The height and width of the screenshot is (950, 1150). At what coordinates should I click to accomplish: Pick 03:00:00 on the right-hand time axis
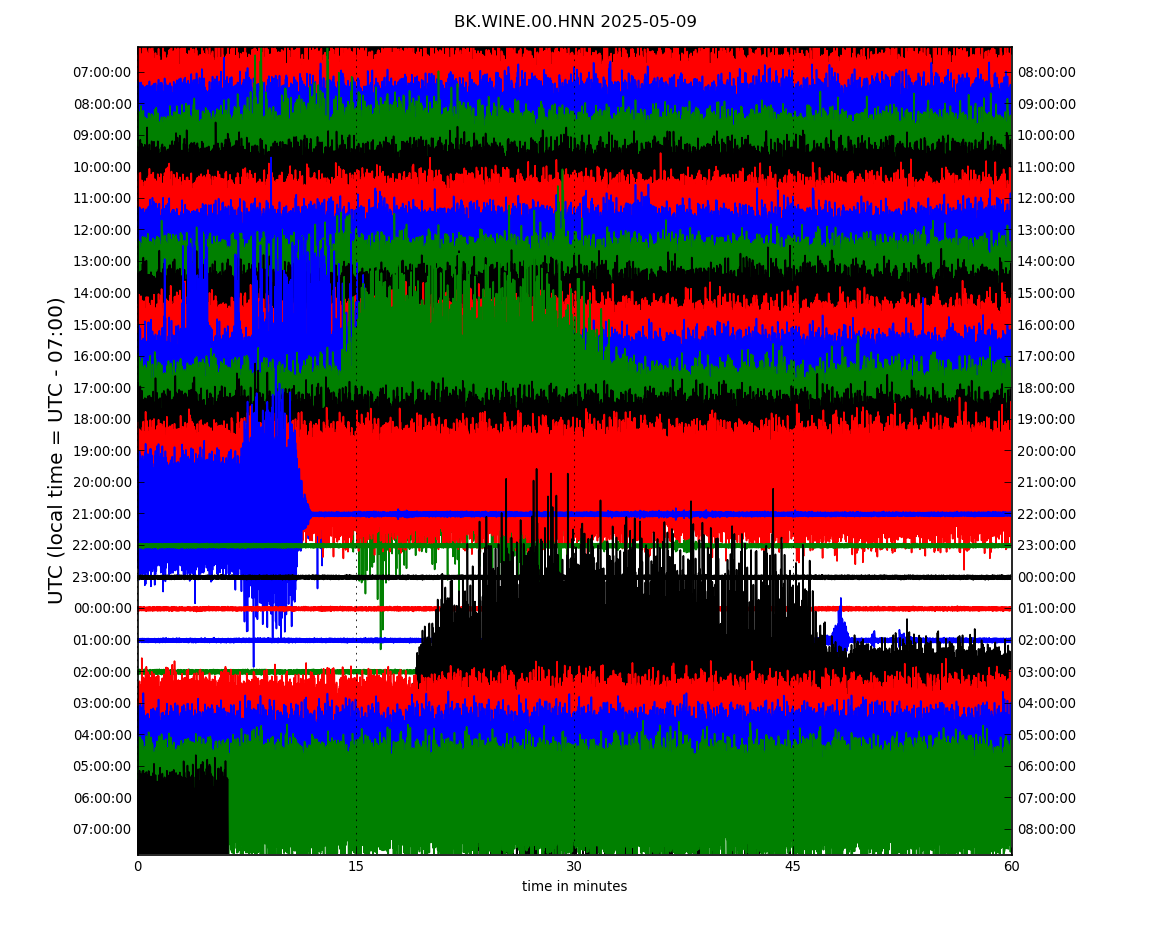click(1047, 672)
